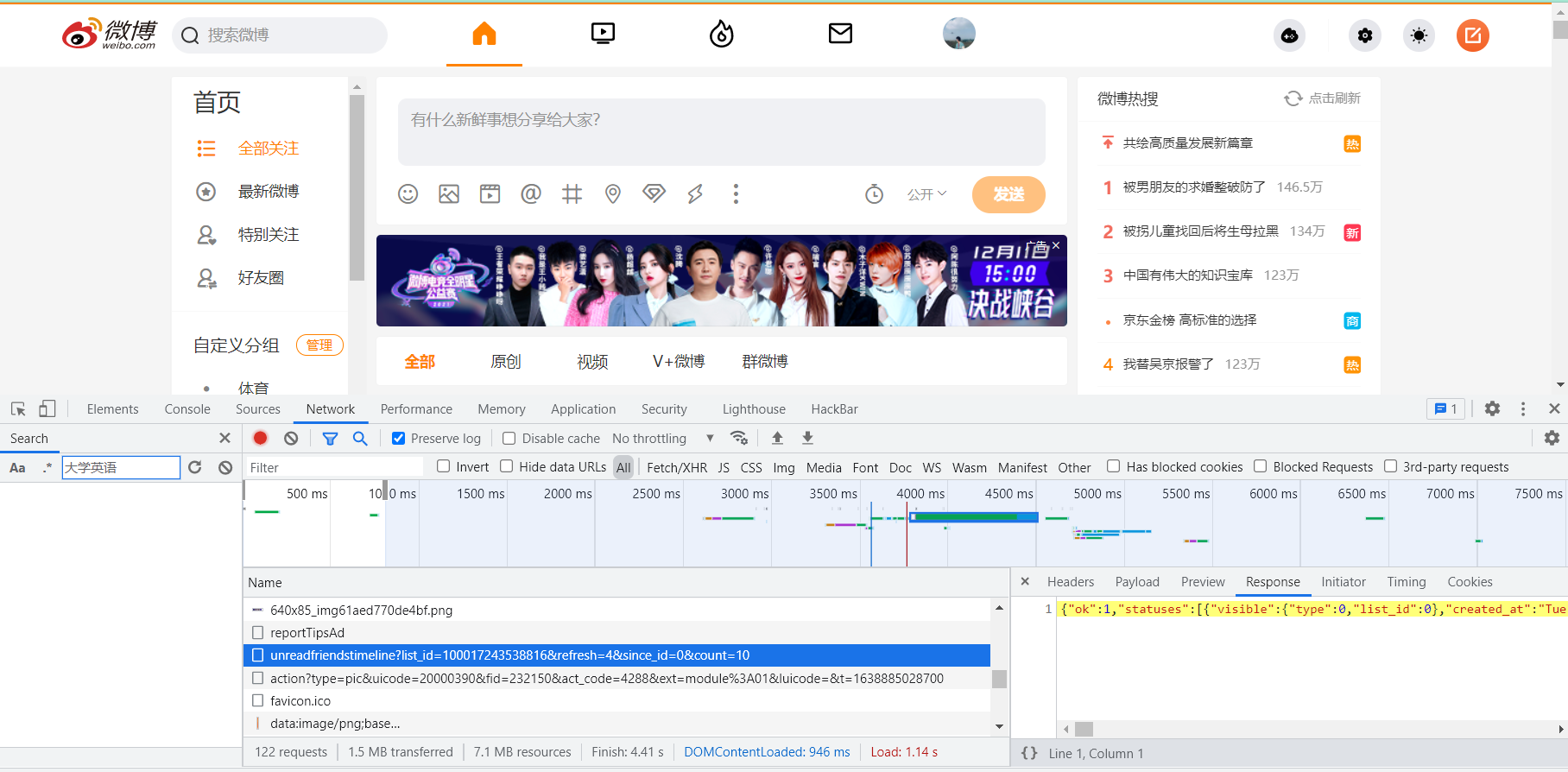
Task: Close the DevTools search panel
Action: pyautogui.click(x=224, y=439)
